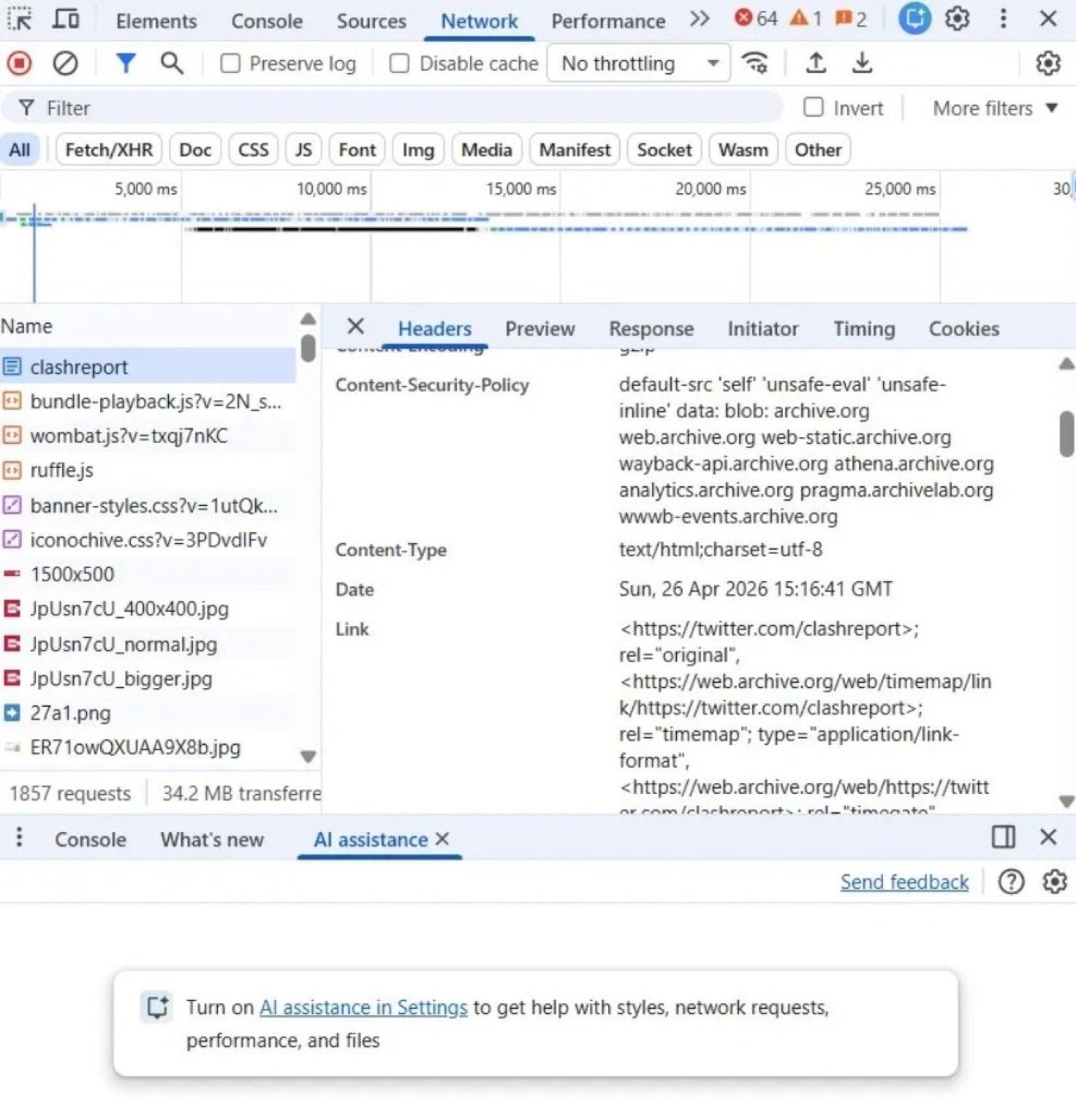The height and width of the screenshot is (1120, 1076).
Task: Expand the More filters dropdown
Action: [x=995, y=108]
